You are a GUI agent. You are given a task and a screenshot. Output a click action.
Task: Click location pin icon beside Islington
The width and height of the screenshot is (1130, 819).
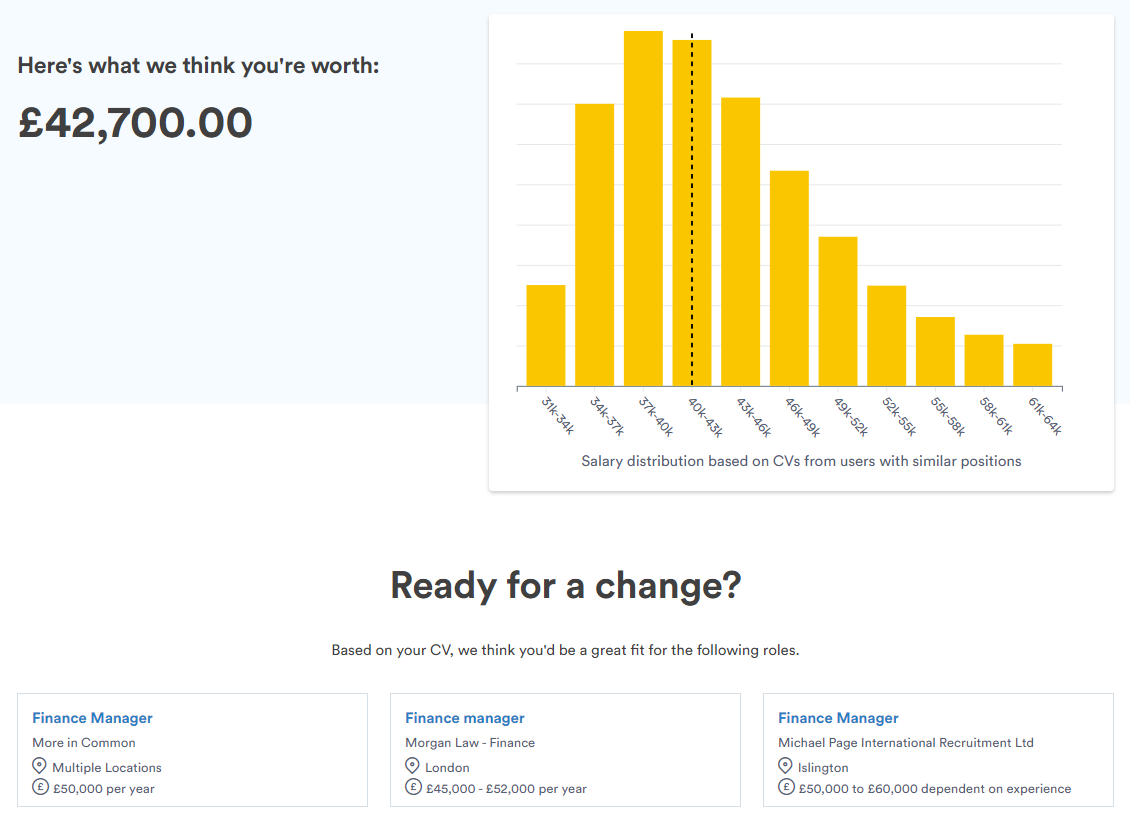(786, 766)
